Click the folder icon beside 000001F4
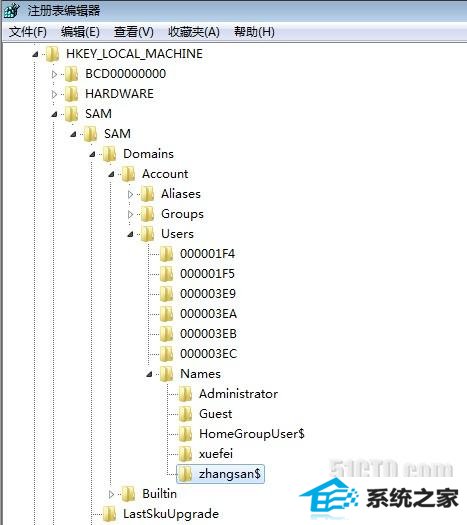 pos(166,254)
